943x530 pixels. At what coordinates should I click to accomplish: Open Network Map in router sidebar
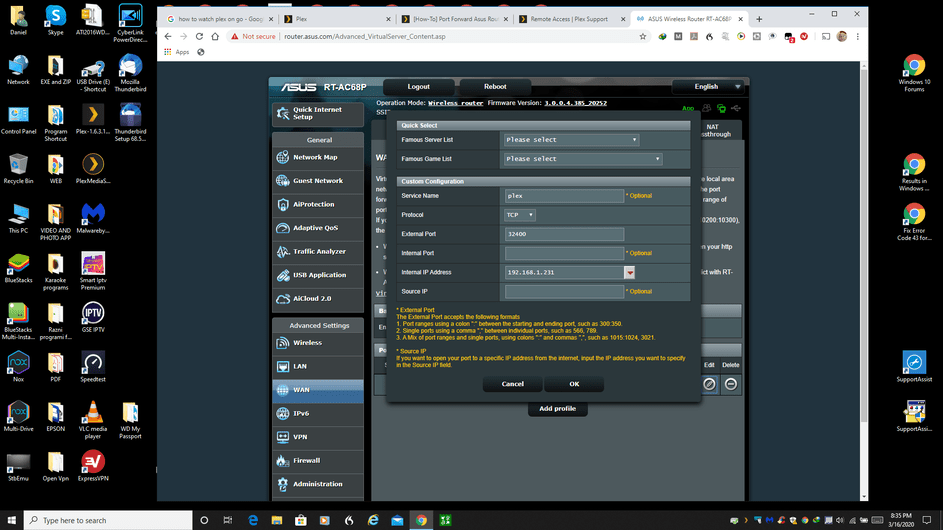click(x=318, y=157)
